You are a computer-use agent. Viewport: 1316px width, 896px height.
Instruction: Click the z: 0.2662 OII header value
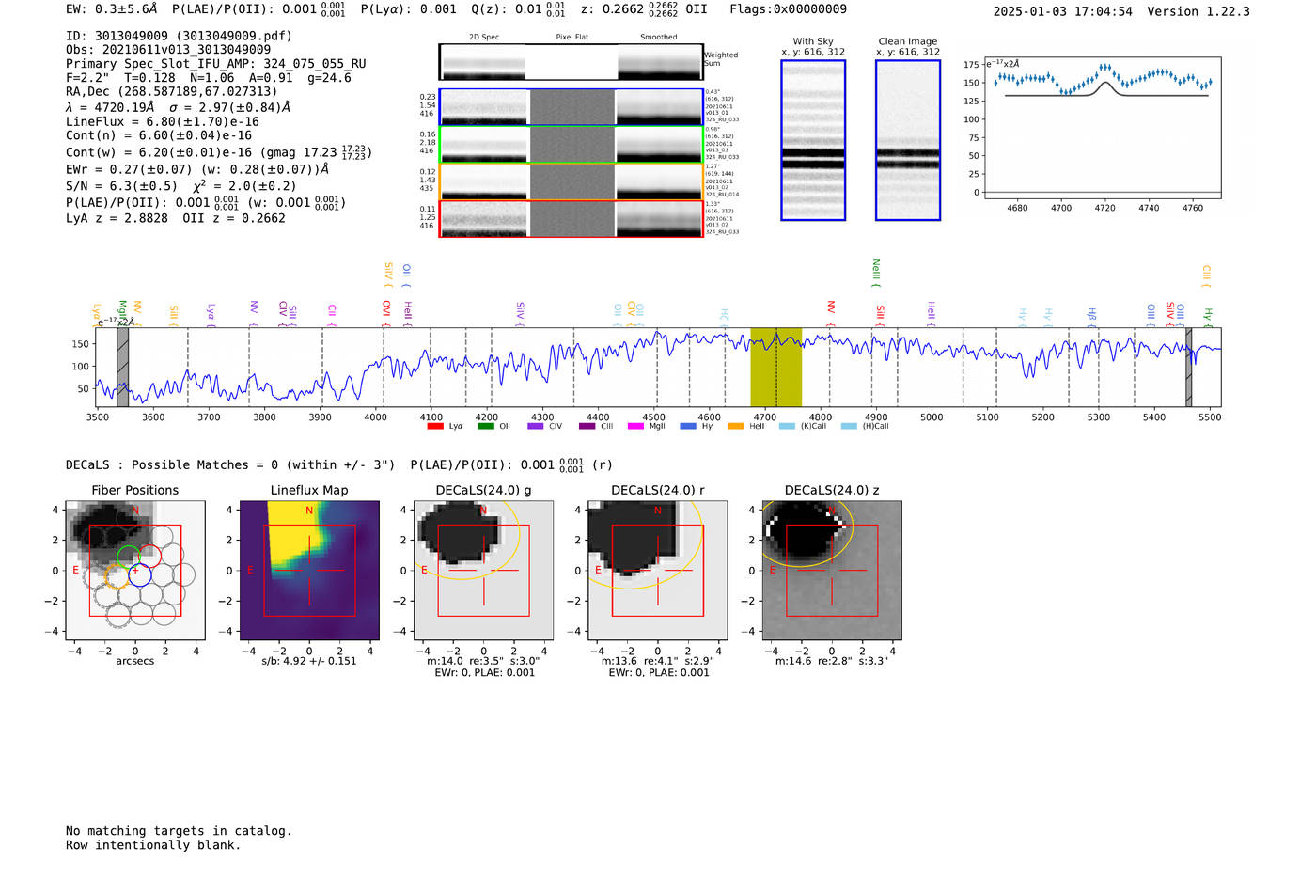coord(645,9)
